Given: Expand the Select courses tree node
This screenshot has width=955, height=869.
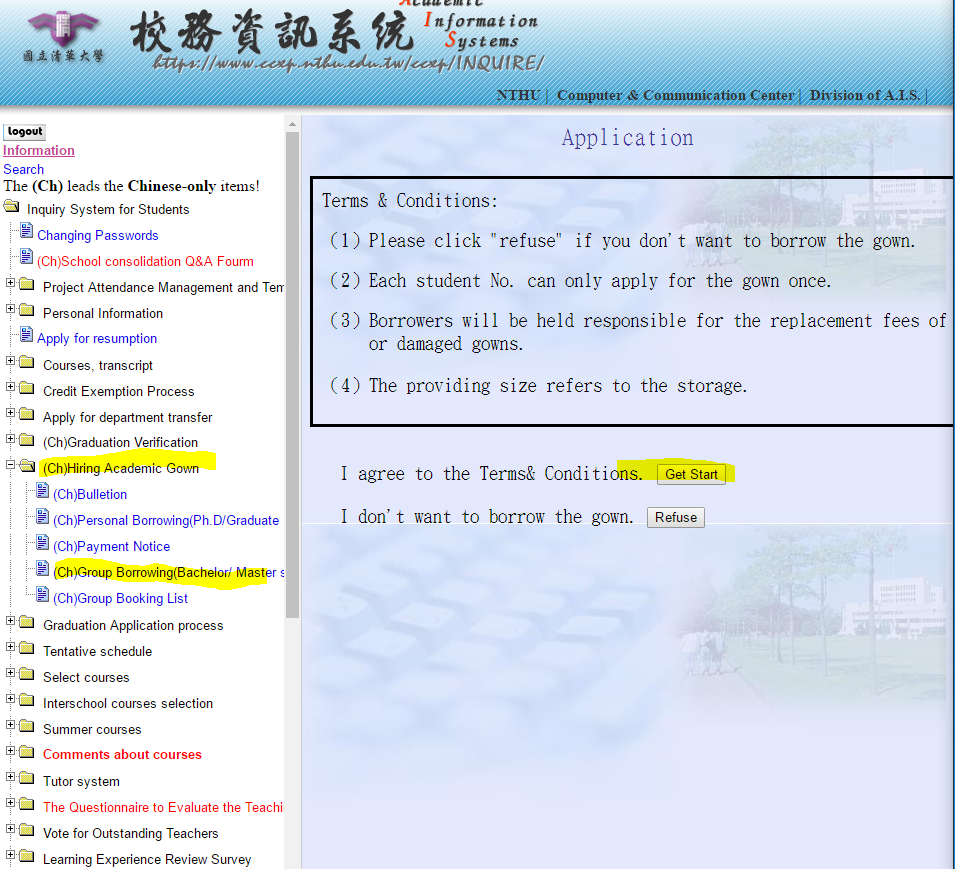Looking at the screenshot, I should tap(11, 675).
